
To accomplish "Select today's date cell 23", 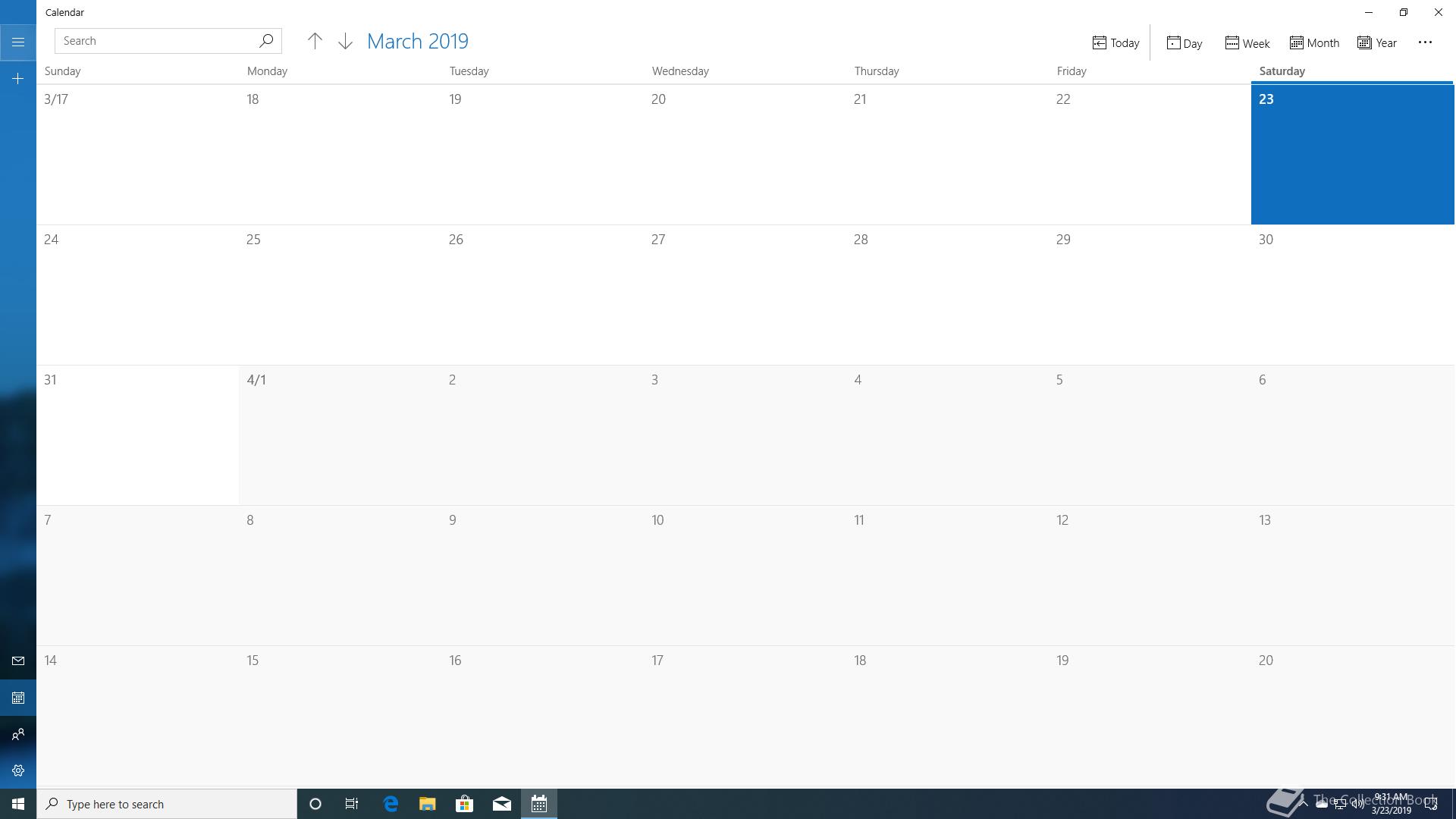I will [x=1352, y=155].
